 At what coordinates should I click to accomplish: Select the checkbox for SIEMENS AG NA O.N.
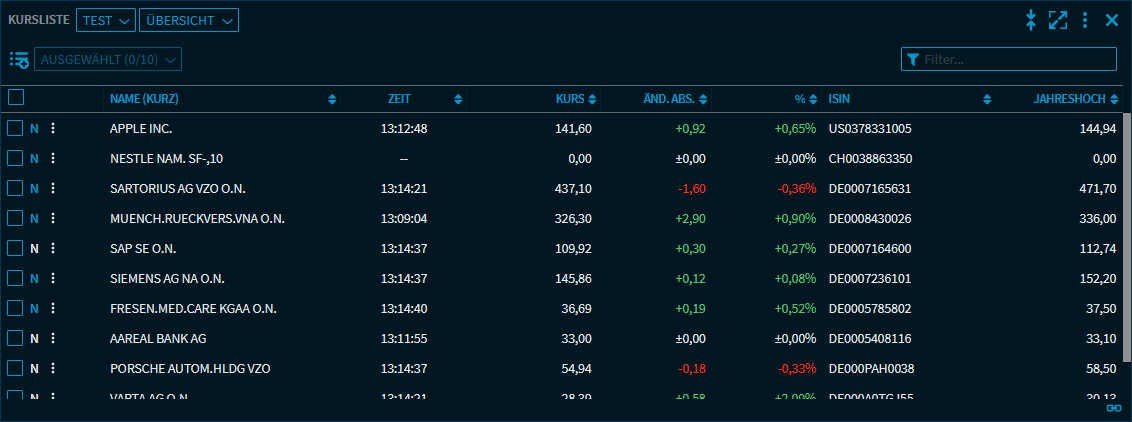tap(15, 279)
